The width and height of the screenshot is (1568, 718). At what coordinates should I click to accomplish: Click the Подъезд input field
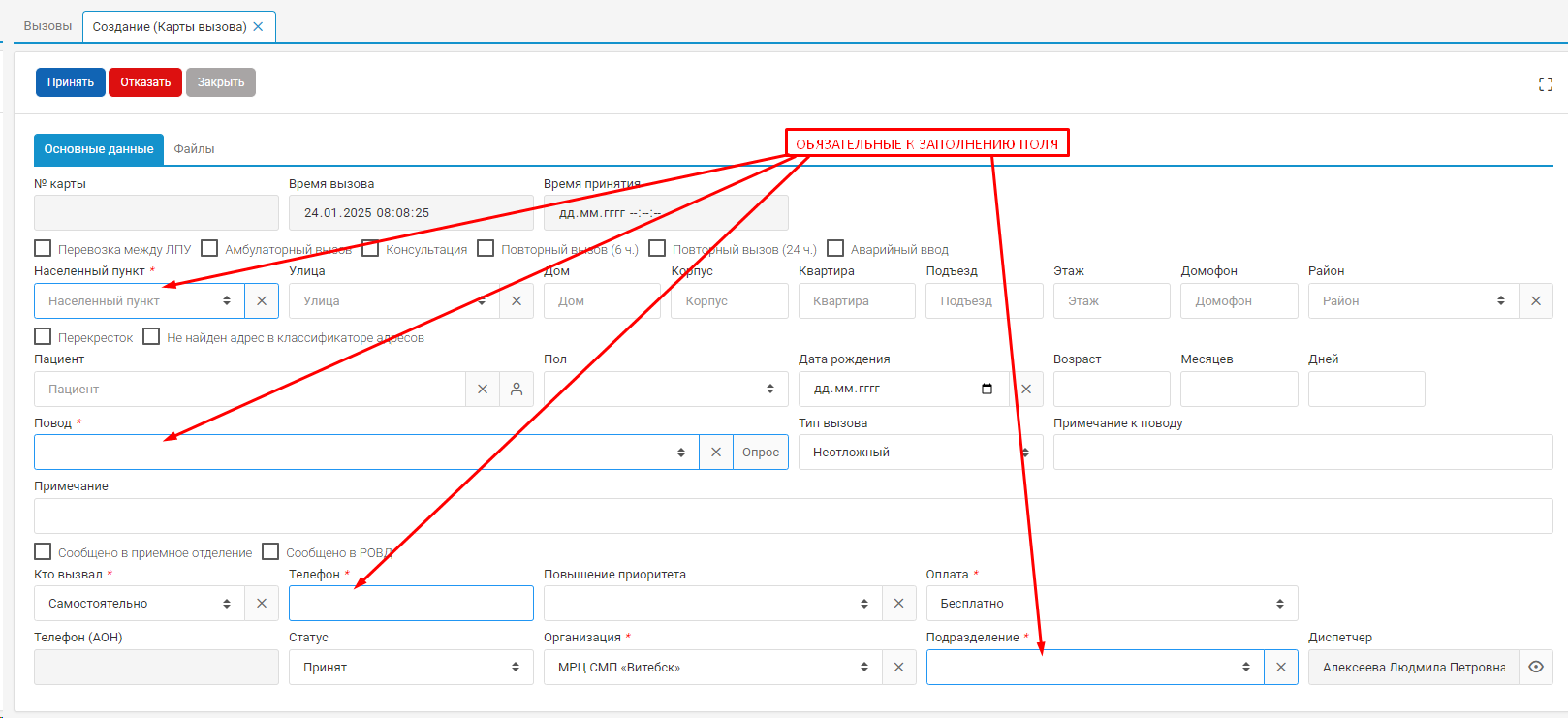[x=985, y=301]
